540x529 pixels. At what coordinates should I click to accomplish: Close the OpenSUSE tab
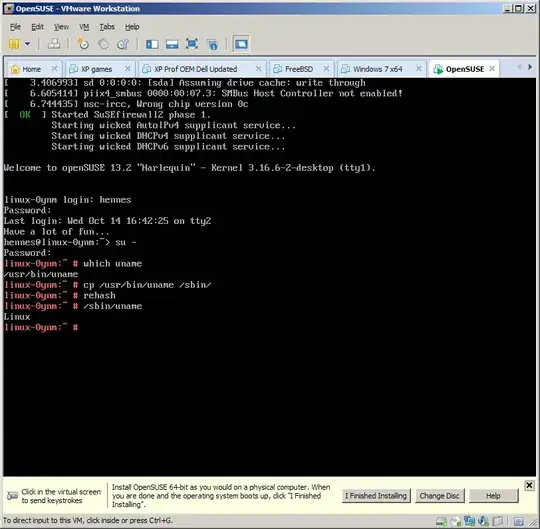[492, 69]
